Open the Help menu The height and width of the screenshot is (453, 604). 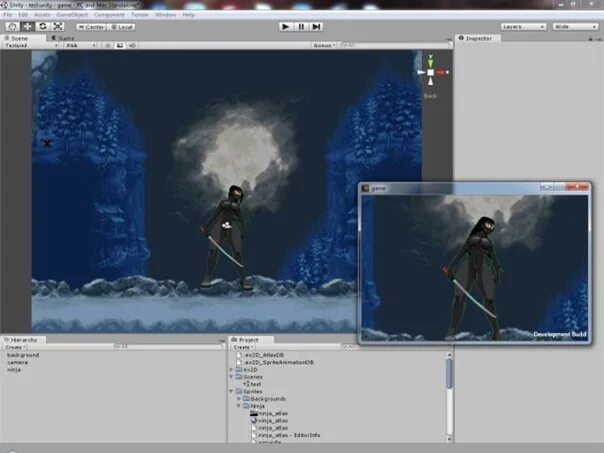[x=188, y=15]
